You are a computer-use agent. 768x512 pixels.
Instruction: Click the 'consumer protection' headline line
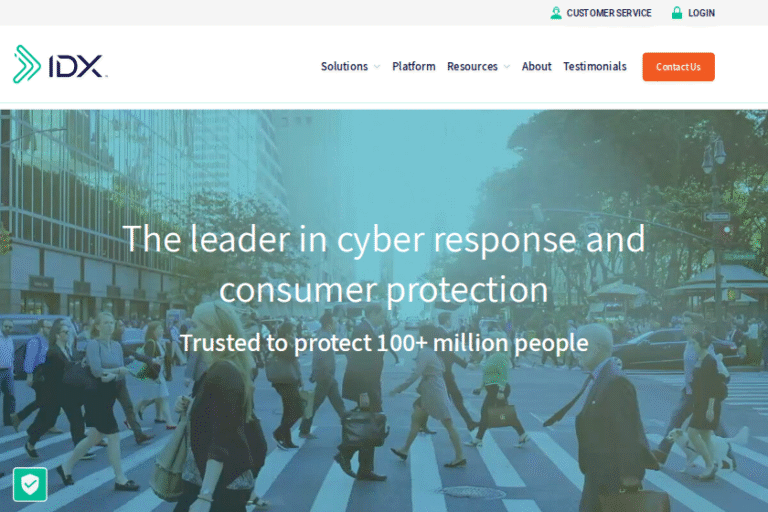point(384,290)
